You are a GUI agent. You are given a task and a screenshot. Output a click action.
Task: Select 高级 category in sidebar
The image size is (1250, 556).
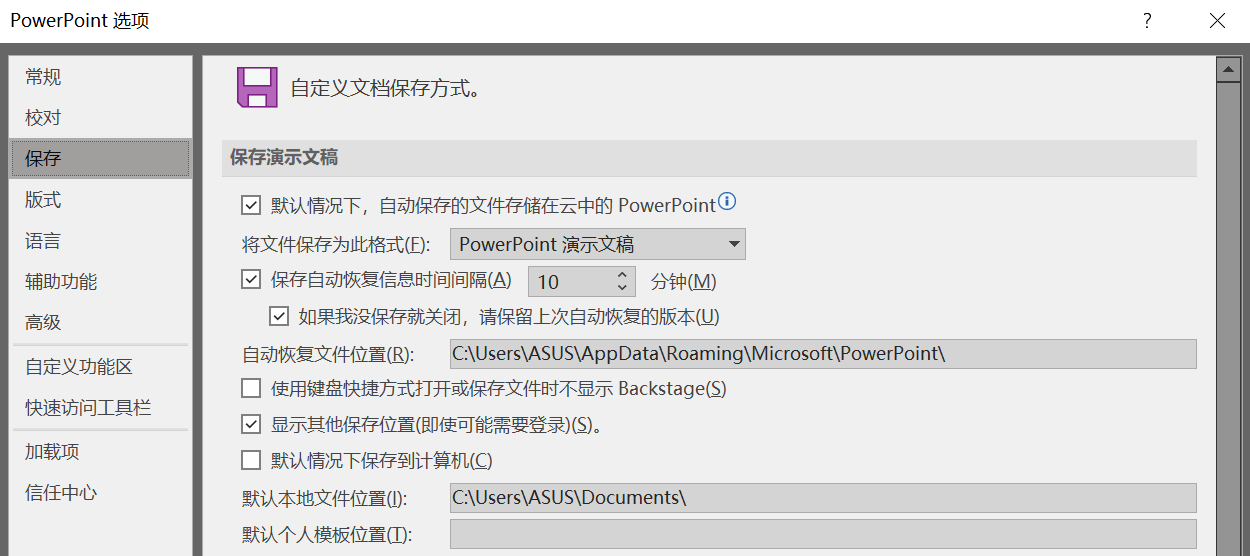click(x=101, y=322)
